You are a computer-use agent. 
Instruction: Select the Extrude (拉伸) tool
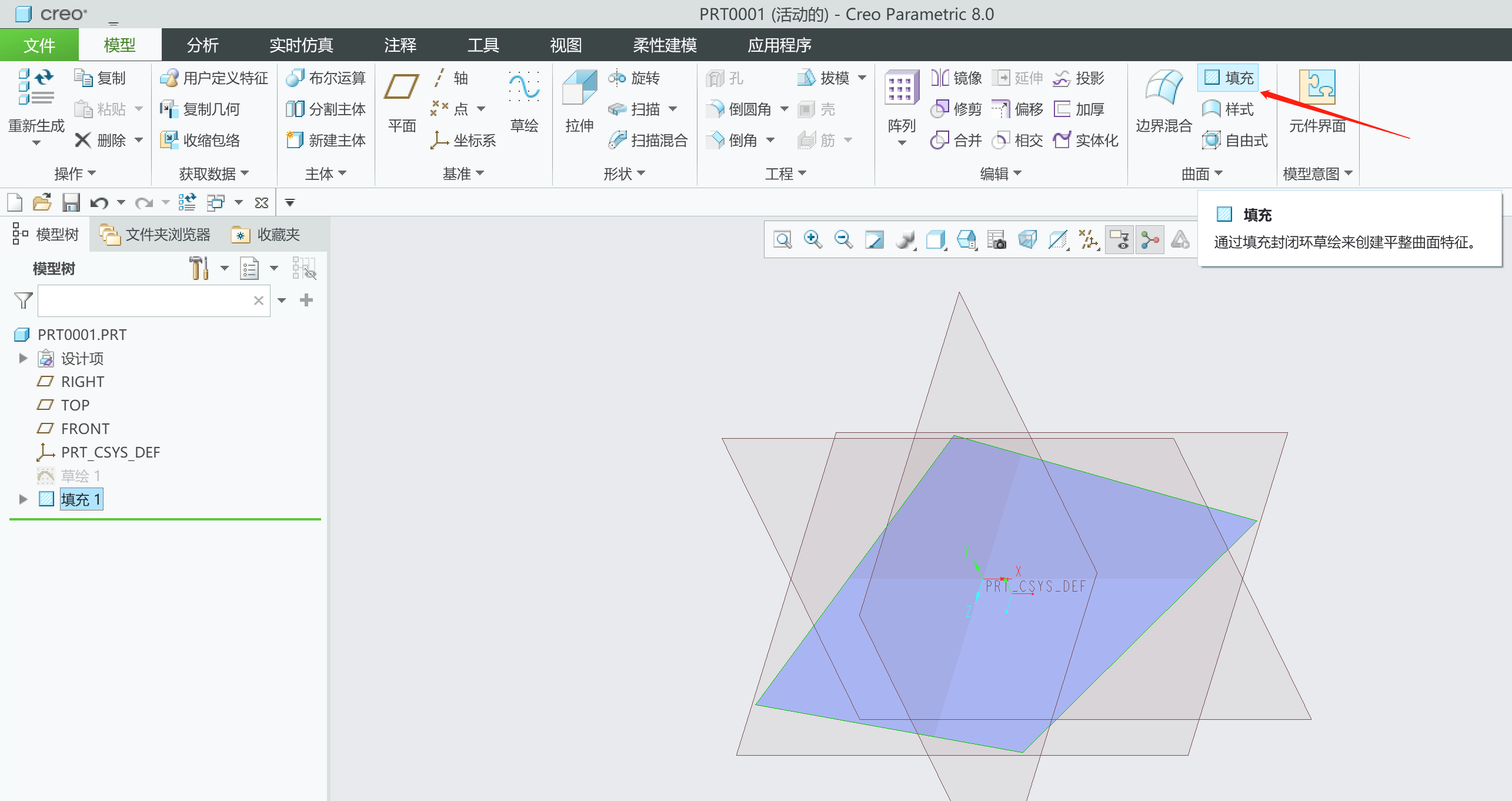(x=579, y=101)
